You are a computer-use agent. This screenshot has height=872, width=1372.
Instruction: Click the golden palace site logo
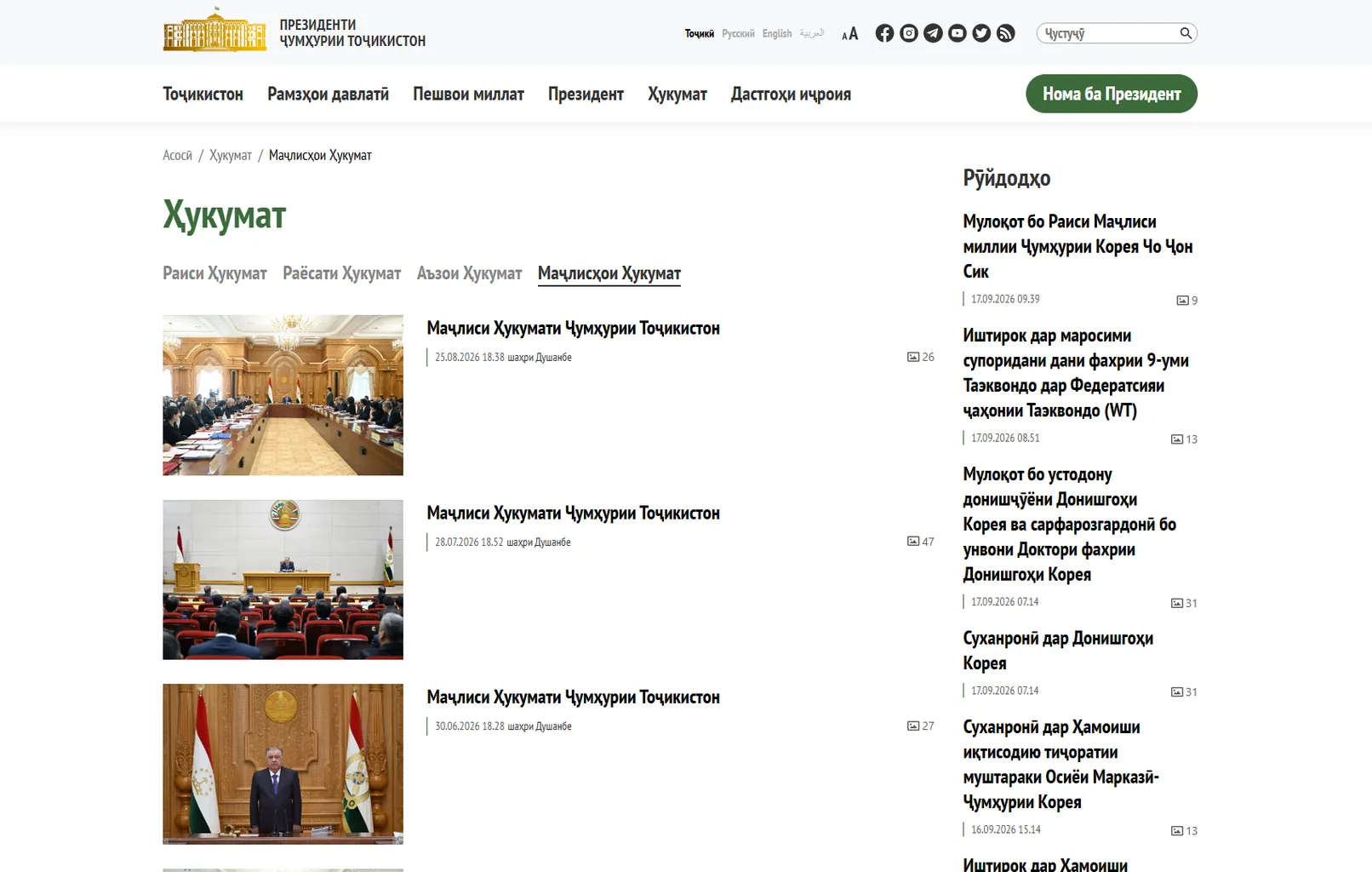click(214, 31)
